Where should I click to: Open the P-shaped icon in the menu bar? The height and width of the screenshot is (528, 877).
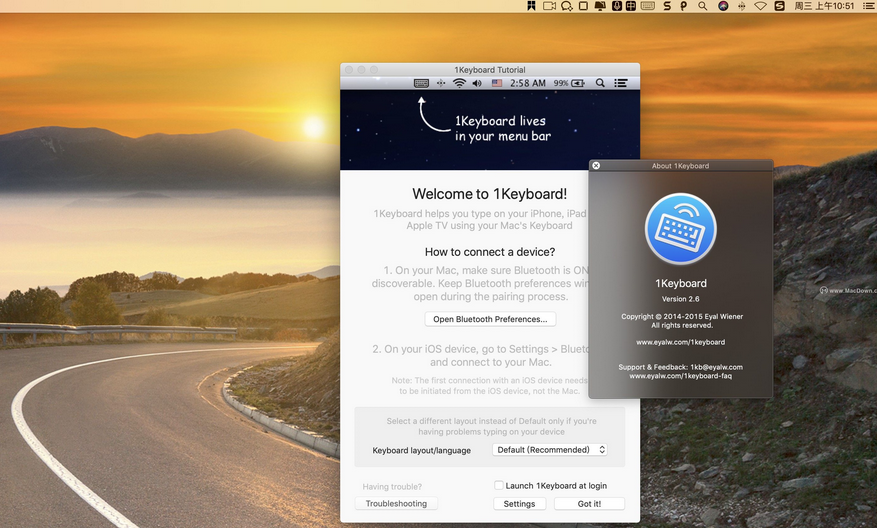point(683,6)
